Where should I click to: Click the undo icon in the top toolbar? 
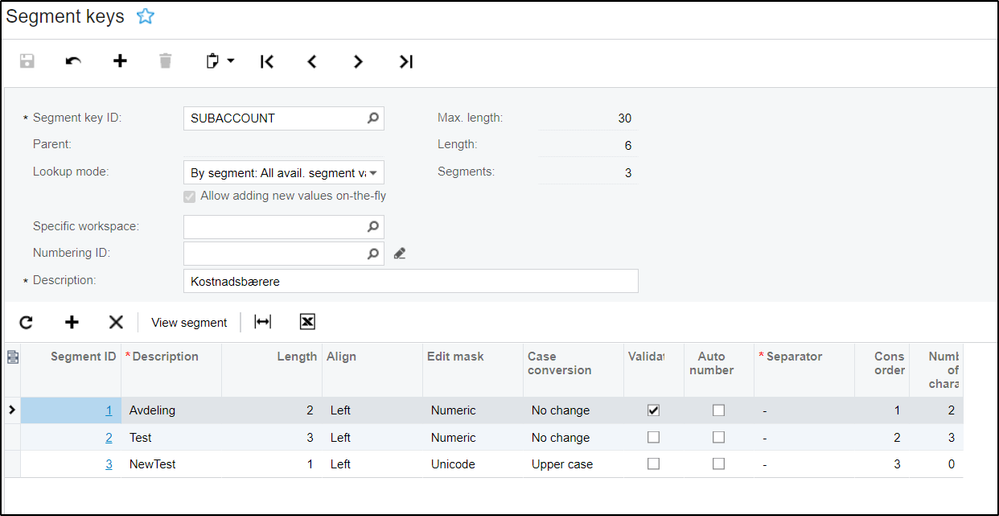click(73, 62)
